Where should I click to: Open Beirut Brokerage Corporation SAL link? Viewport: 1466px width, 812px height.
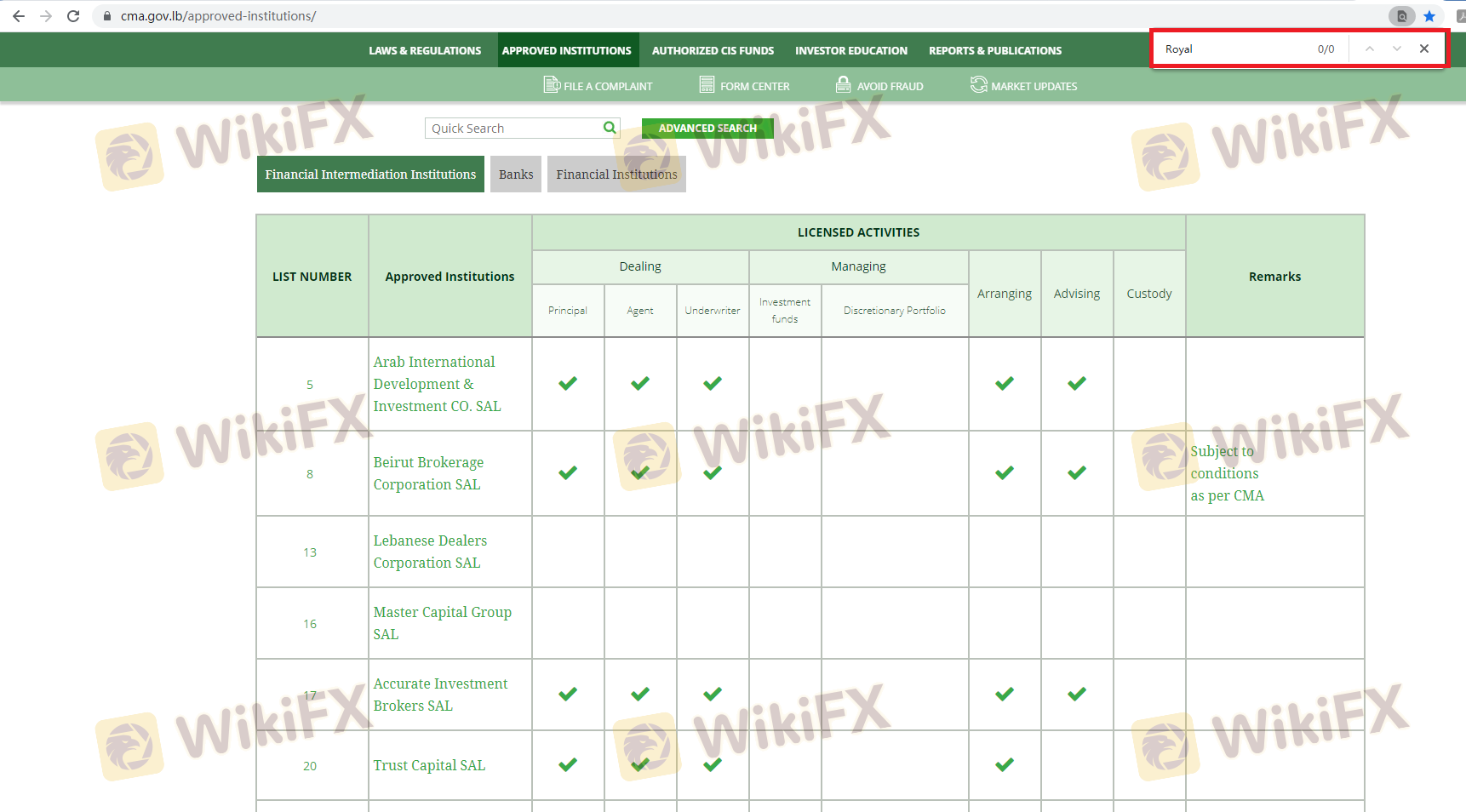tap(427, 473)
